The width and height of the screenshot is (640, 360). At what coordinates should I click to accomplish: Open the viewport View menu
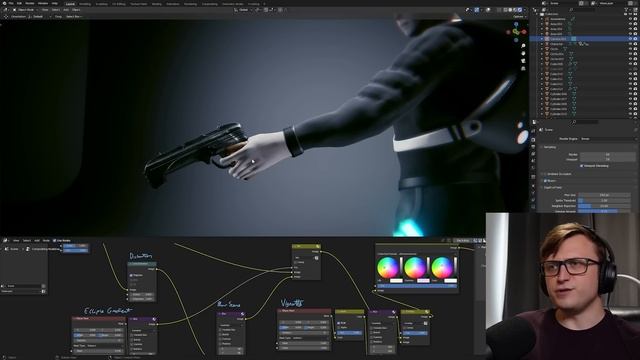coord(45,9)
